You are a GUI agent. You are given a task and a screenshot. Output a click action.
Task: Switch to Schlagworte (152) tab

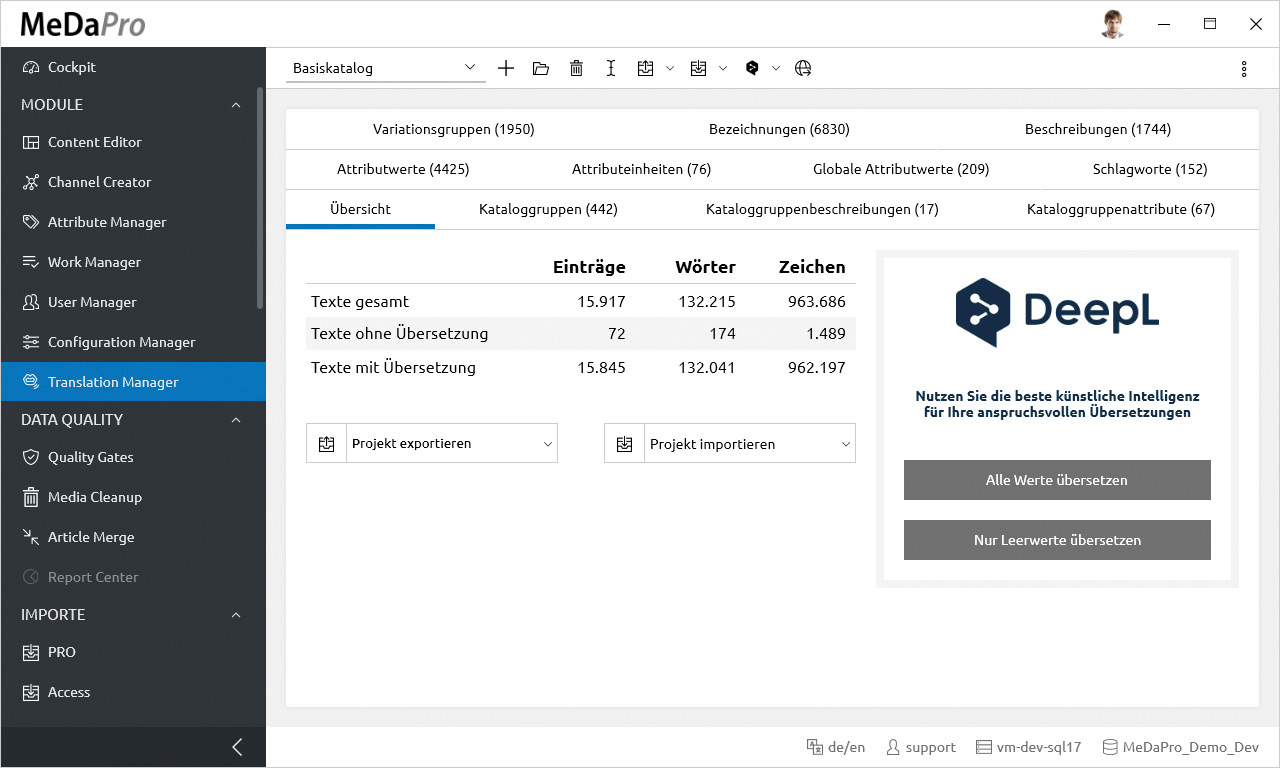click(1150, 169)
